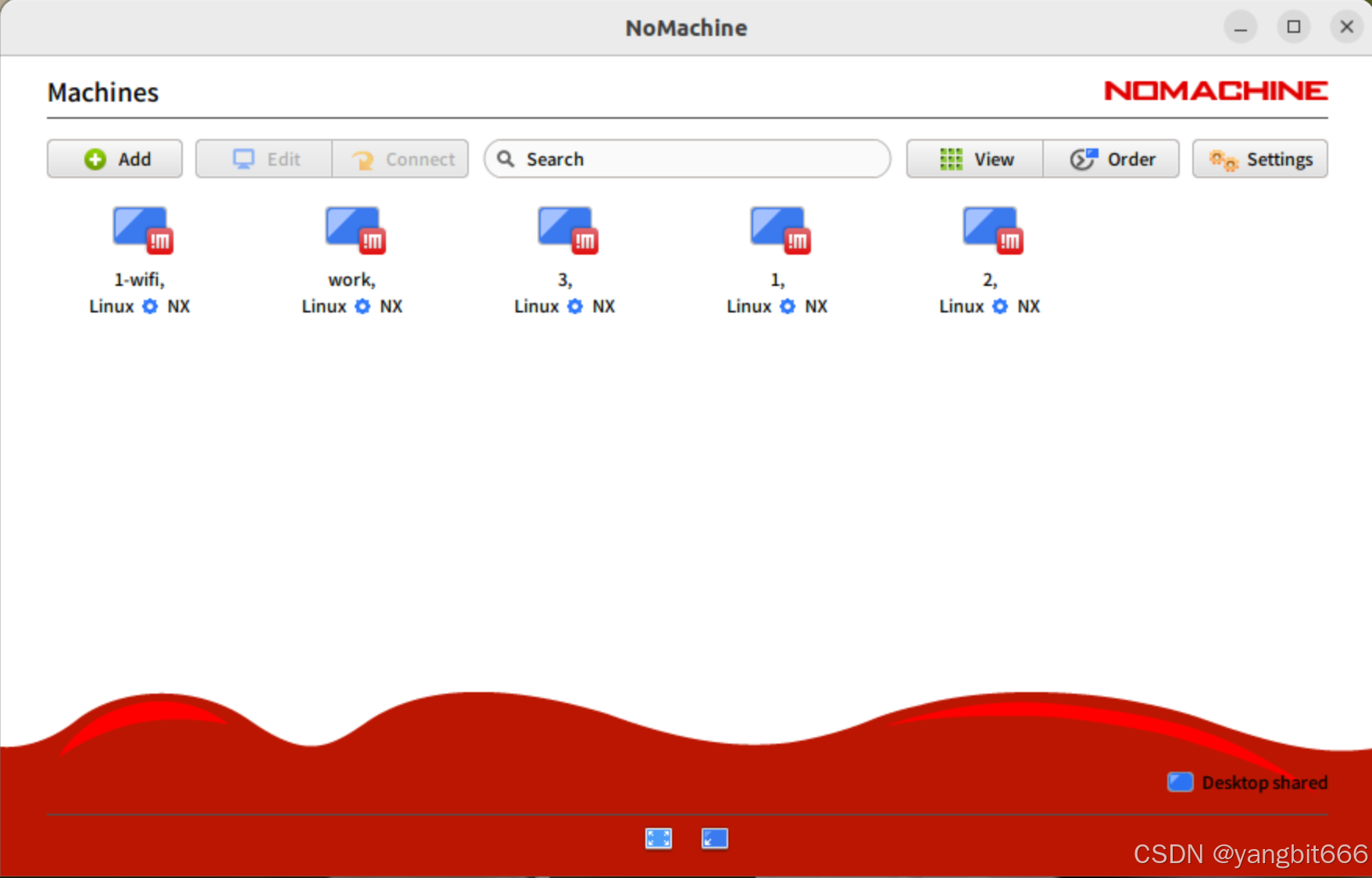
Task: Select the "work" machine icon
Action: tap(353, 229)
